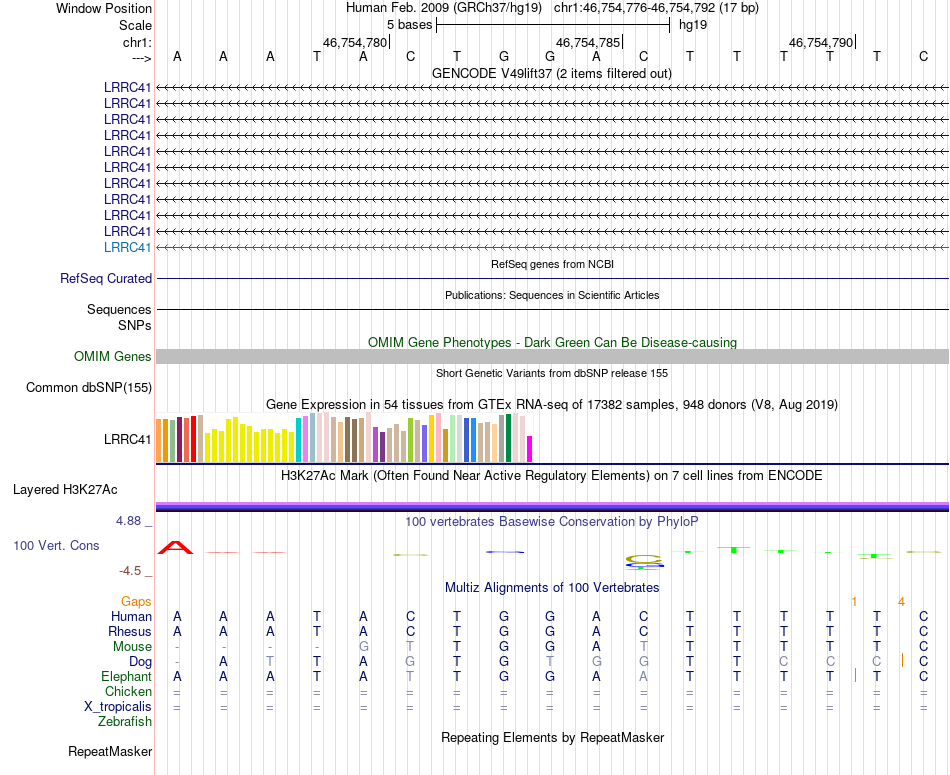Click the purple layered H3K27Ac signal band
Image resolution: width=950 pixels, height=775 pixels.
click(x=552, y=507)
